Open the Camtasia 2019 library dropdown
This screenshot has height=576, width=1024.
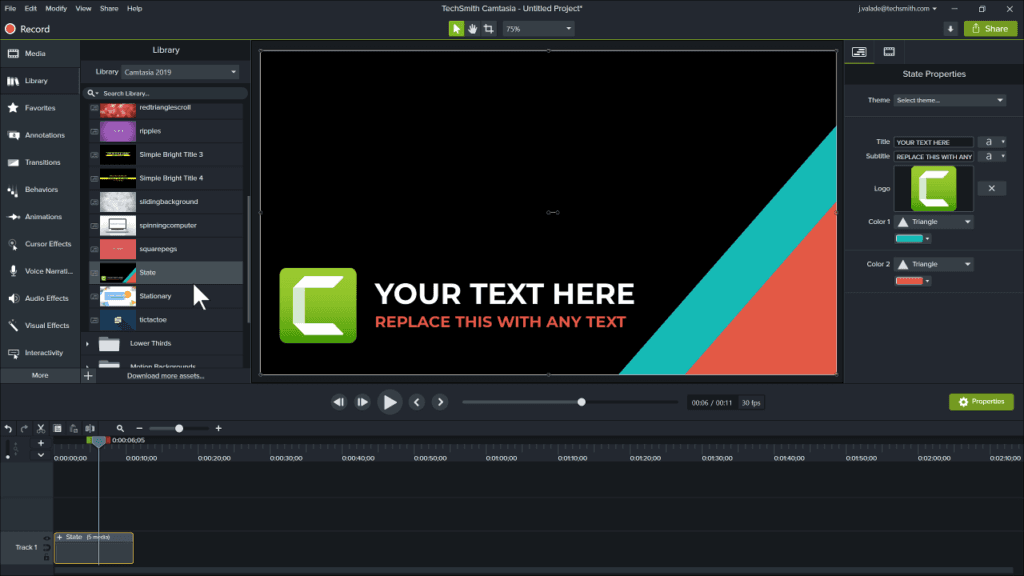180,72
